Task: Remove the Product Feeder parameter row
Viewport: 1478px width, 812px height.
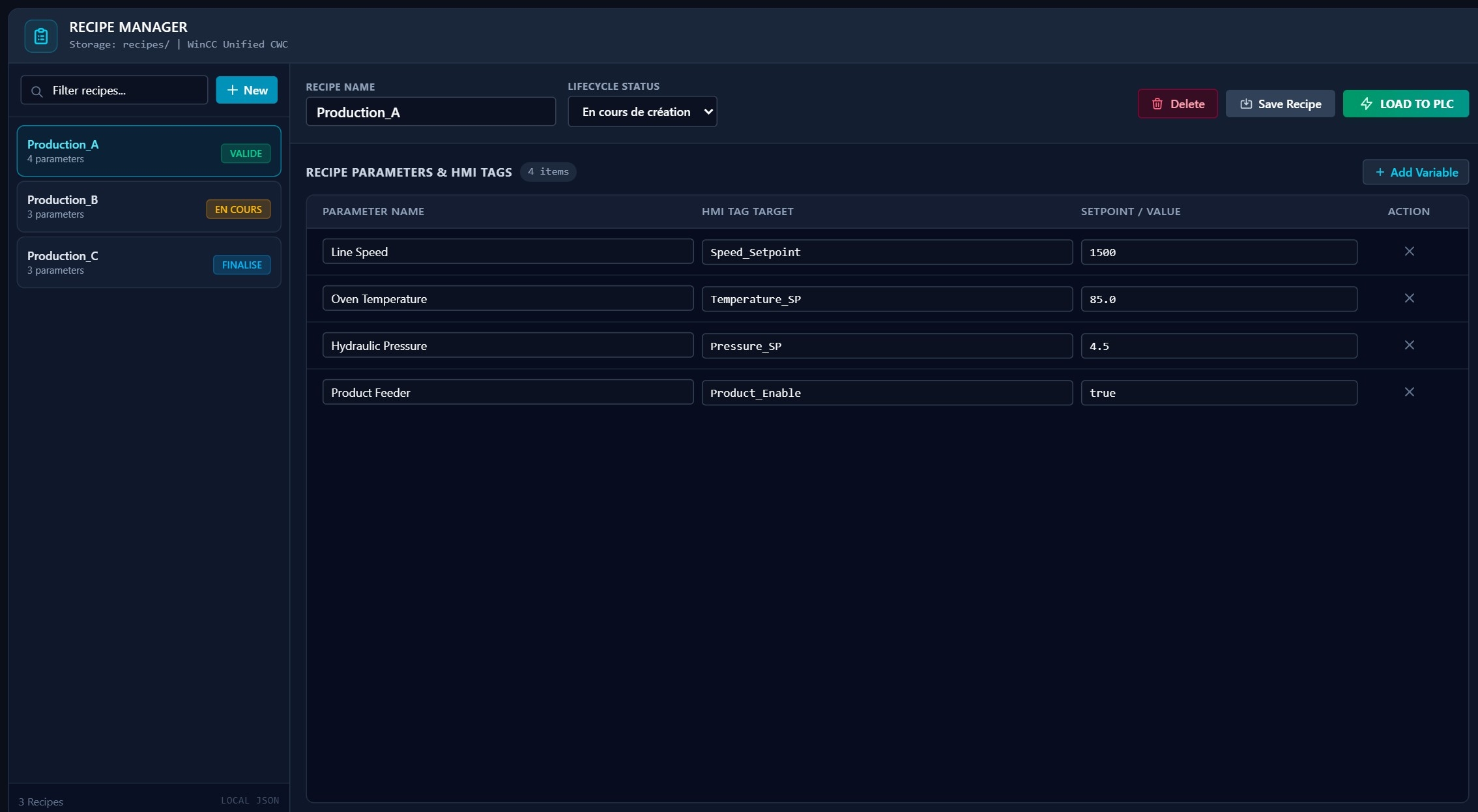Action: point(1409,392)
